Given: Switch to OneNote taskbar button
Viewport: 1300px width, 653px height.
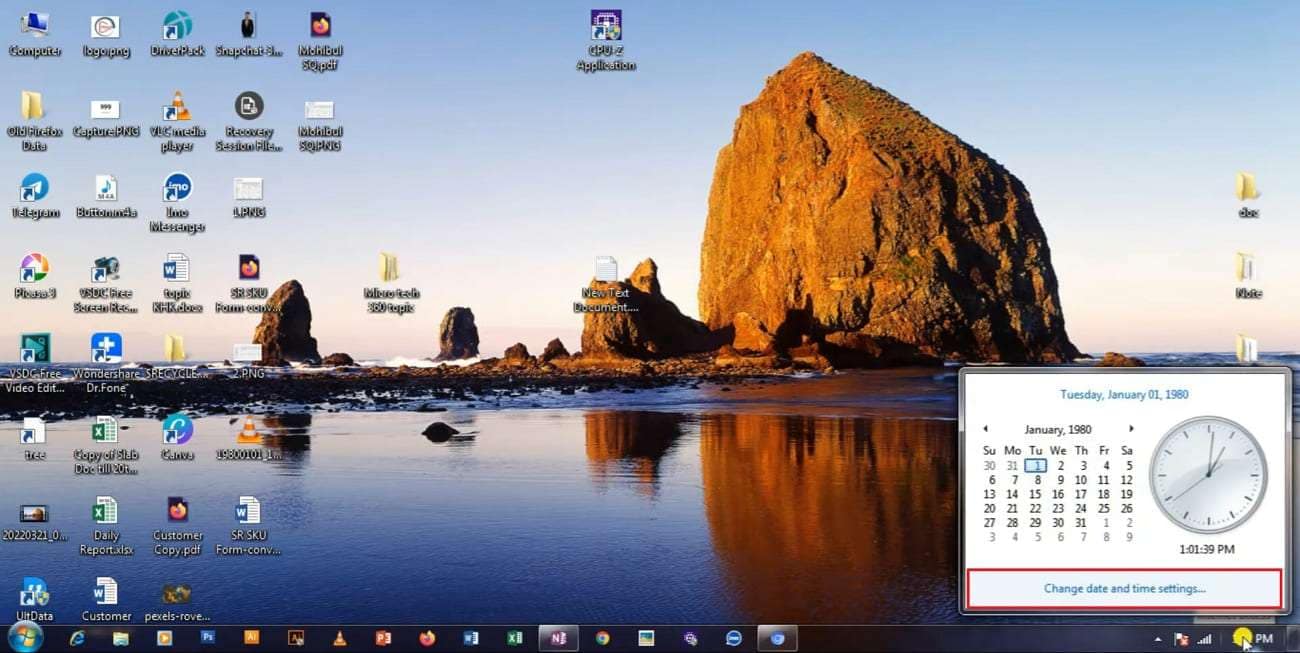Looking at the screenshot, I should click(558, 638).
